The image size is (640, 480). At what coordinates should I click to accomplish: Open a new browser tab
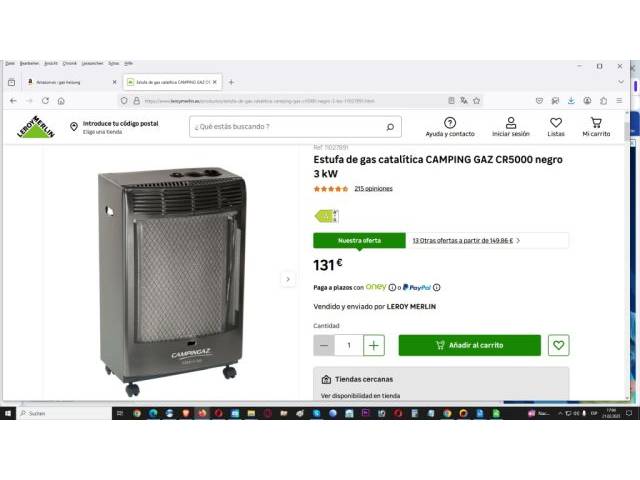point(231,82)
